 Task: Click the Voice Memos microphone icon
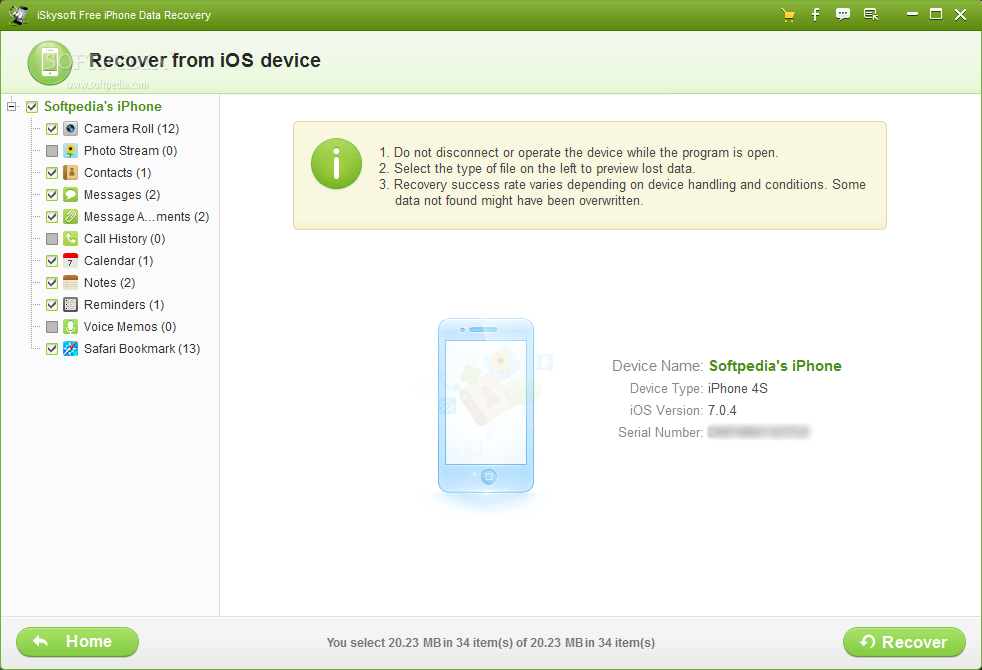pyautogui.click(x=70, y=326)
